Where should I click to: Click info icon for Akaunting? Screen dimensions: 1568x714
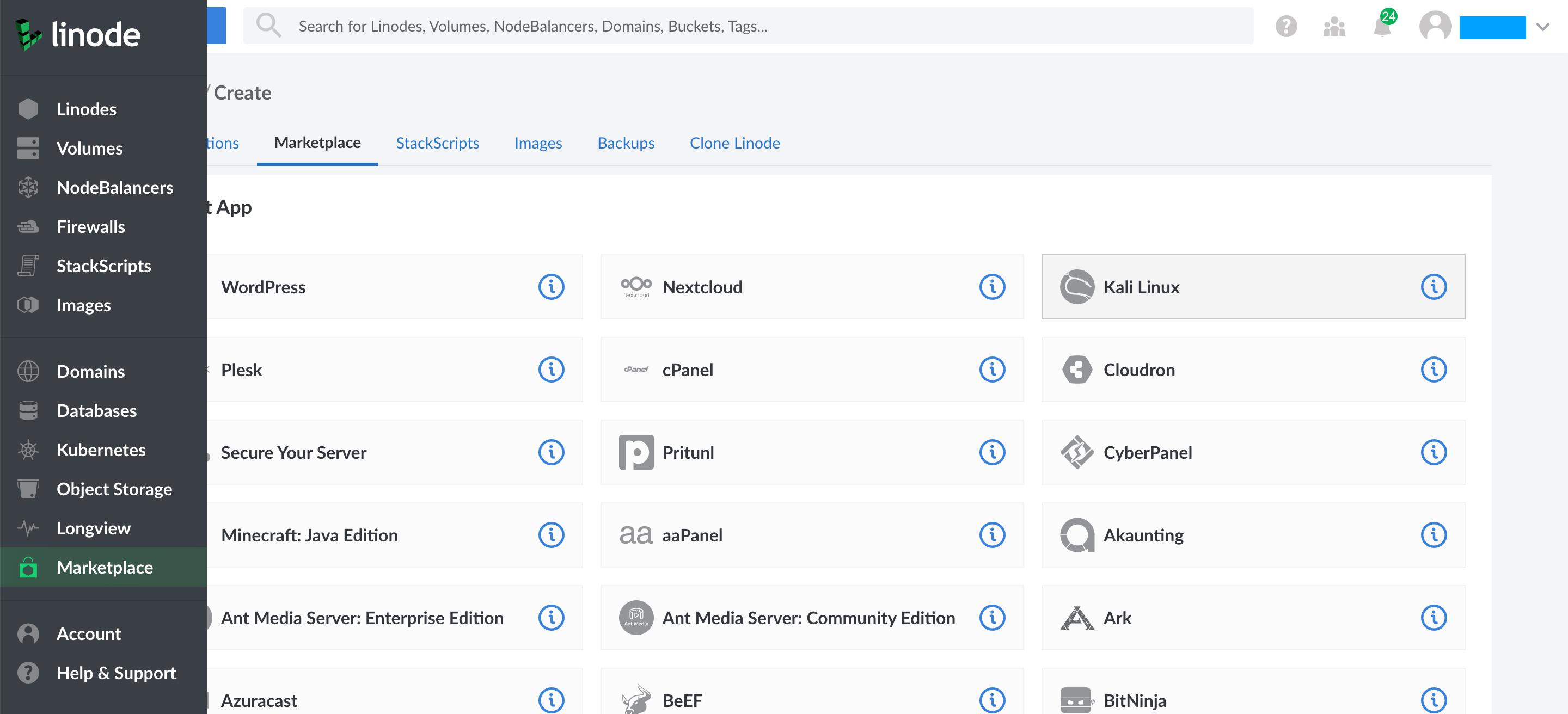pyautogui.click(x=1433, y=534)
